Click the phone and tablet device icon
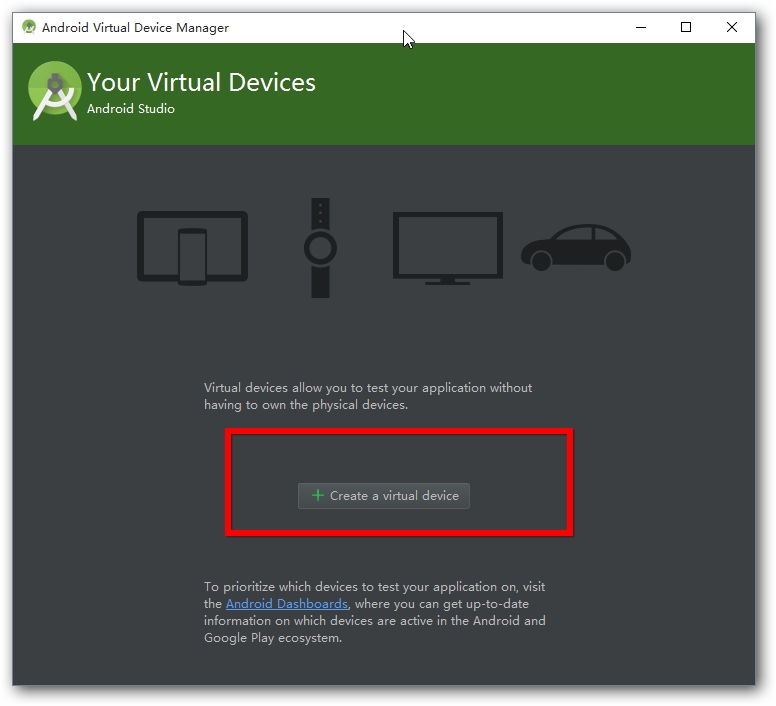This screenshot has height=706, width=776. [193, 248]
